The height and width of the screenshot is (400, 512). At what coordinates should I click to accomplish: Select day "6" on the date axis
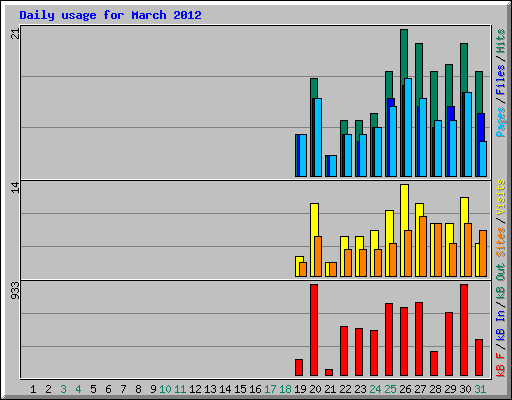[108, 389]
